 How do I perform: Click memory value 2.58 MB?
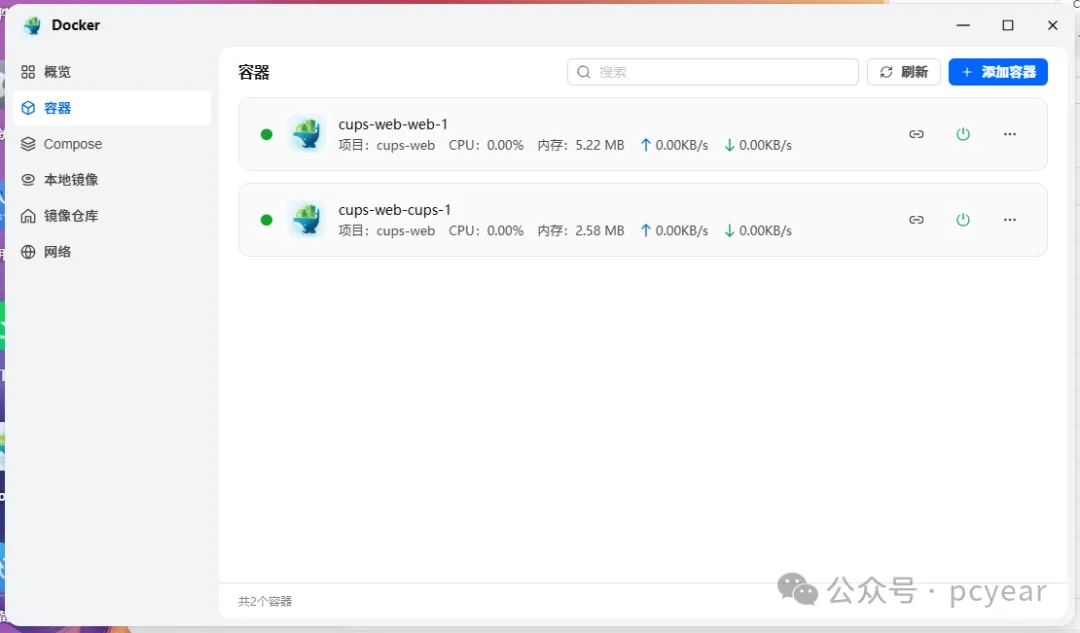pos(600,231)
